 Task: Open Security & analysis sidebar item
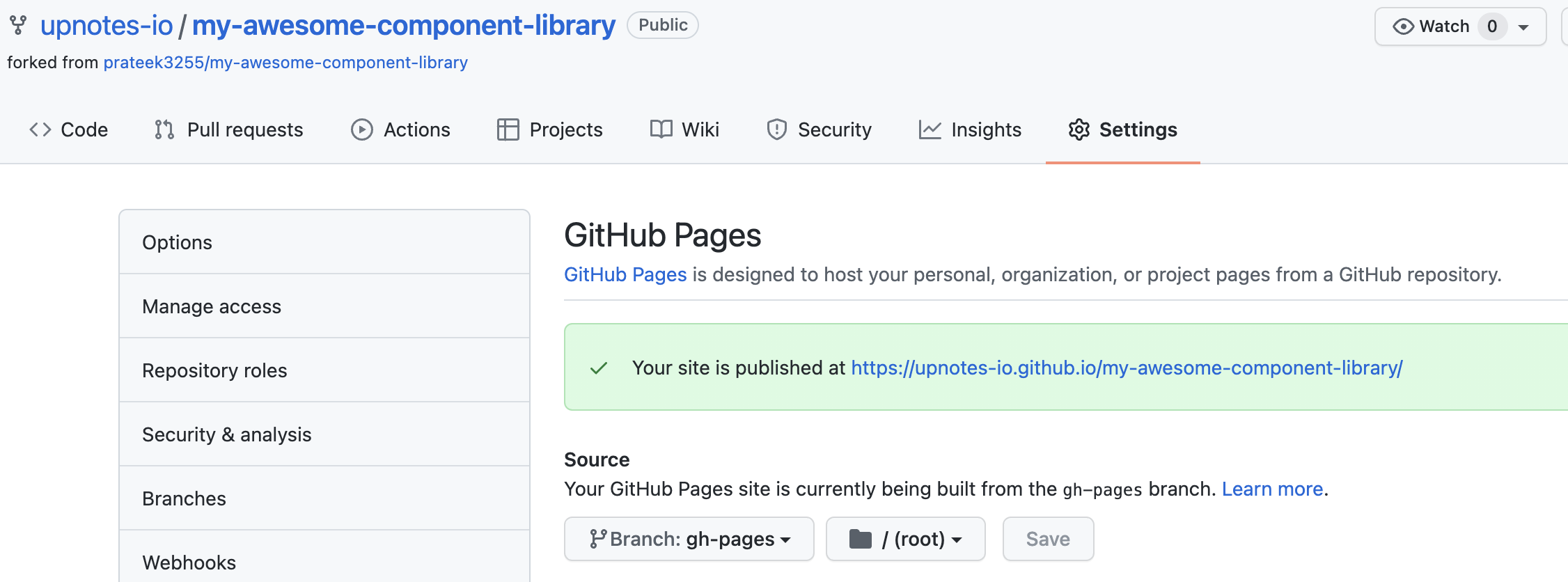coord(324,434)
